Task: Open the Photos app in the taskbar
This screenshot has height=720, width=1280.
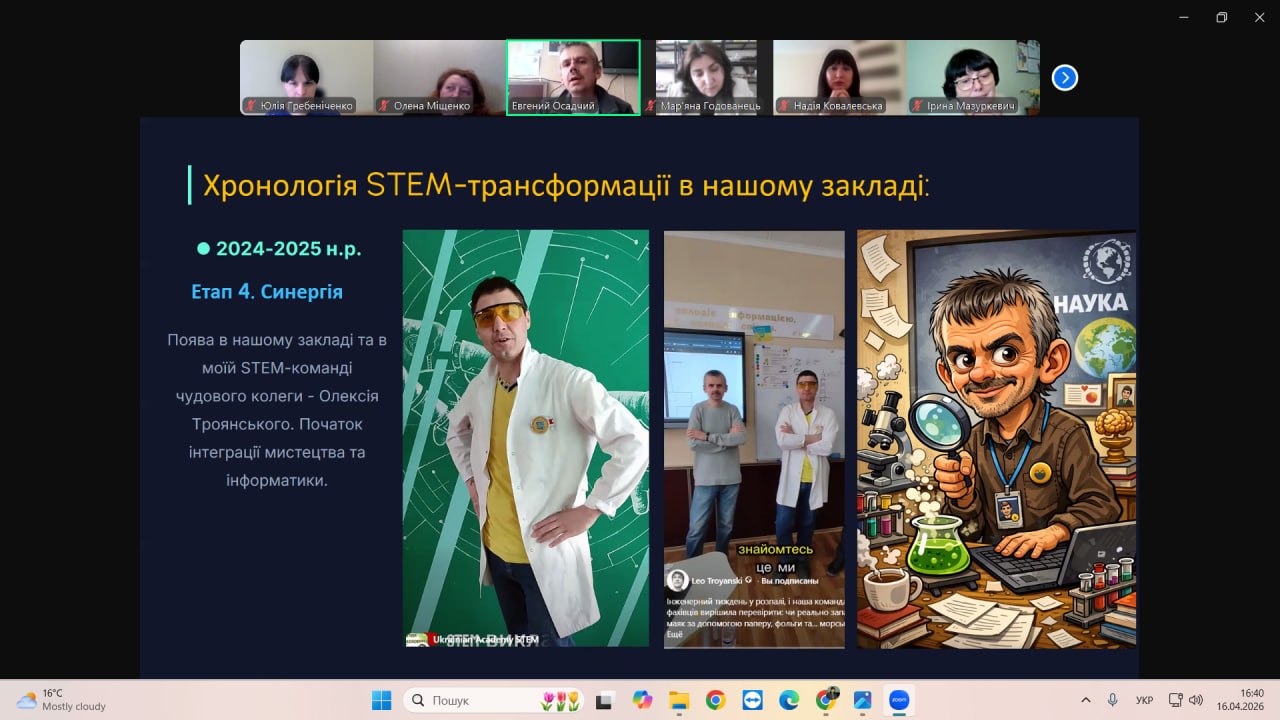Action: click(x=862, y=700)
